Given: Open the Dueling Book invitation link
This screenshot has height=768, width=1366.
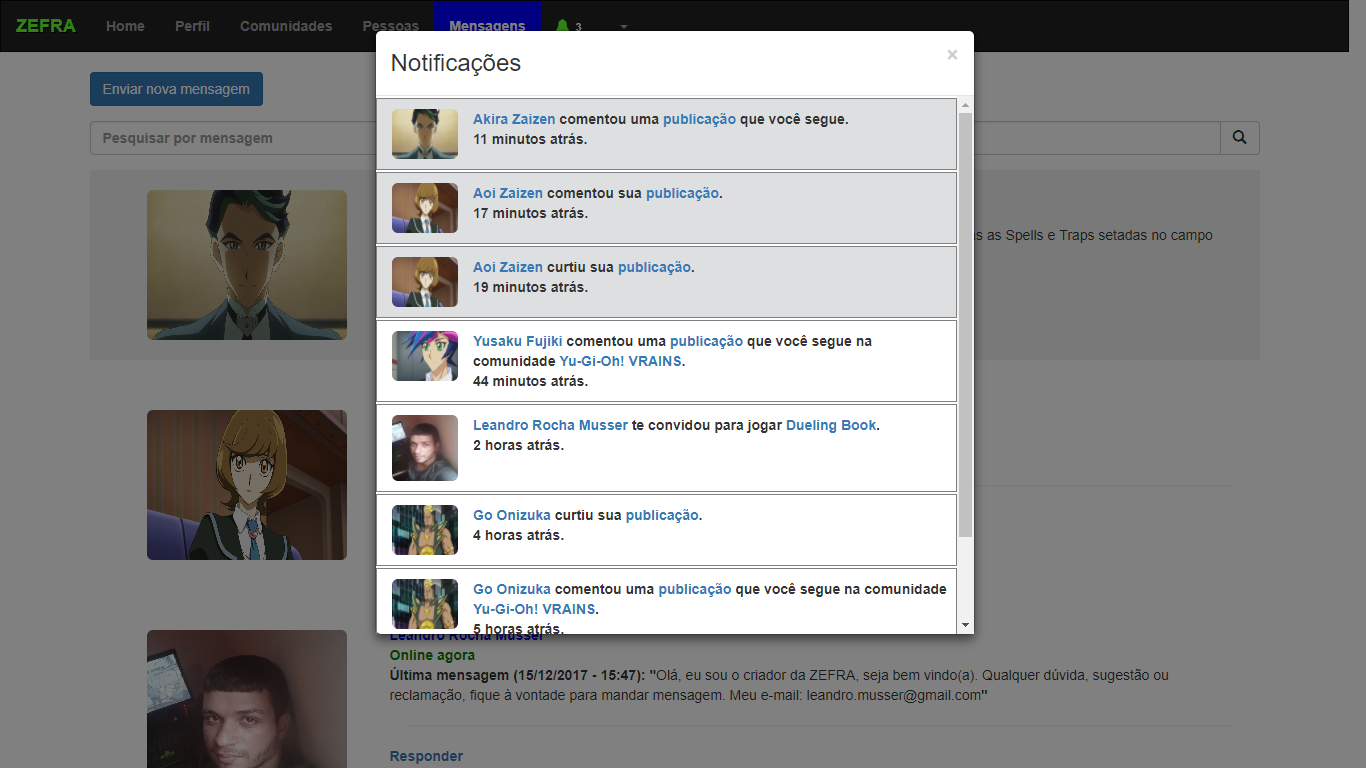Looking at the screenshot, I should 831,424.
